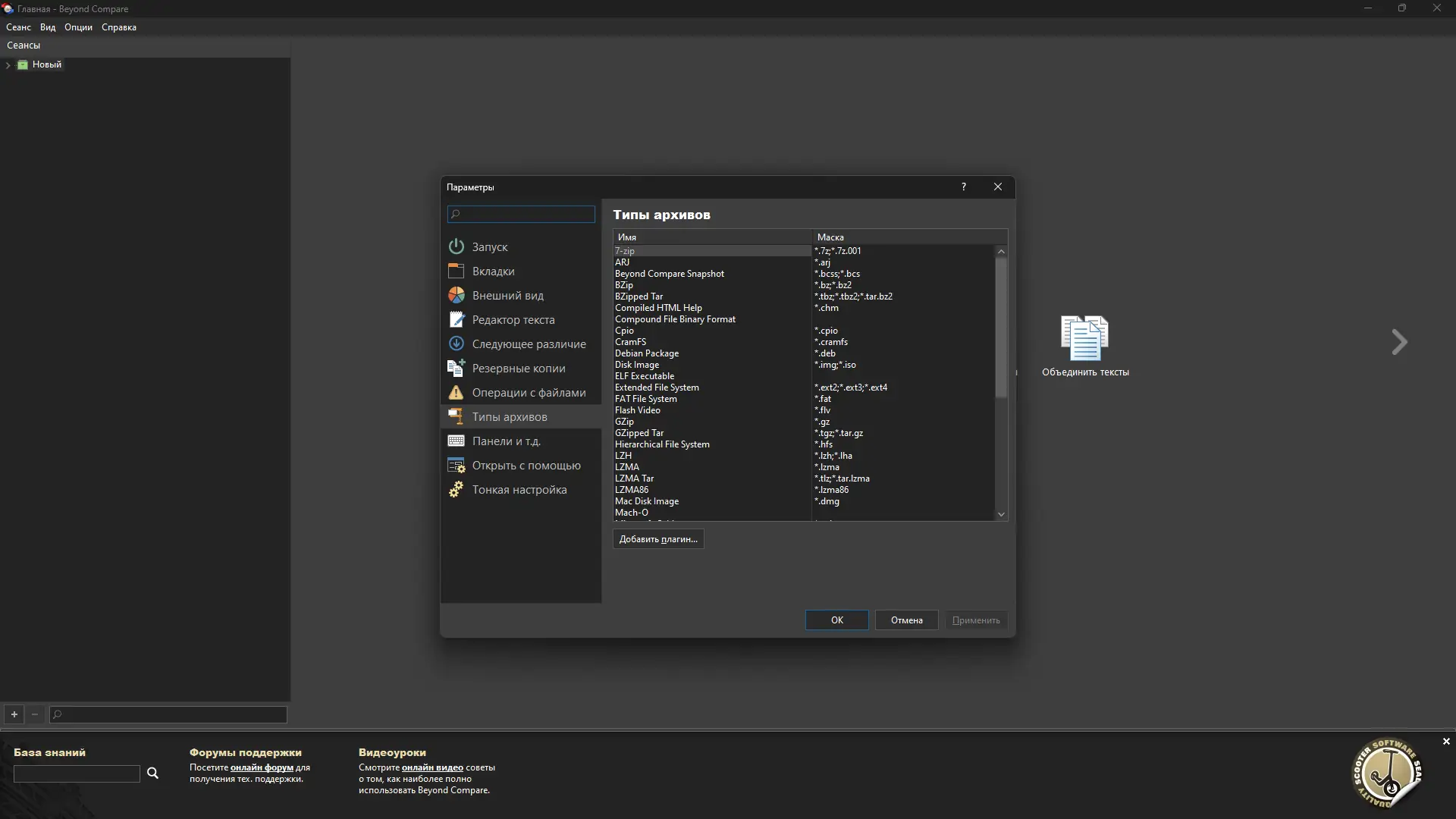Click the Следующее различие arrow icon
Screen dimensions: 1456x819
pyautogui.click(x=456, y=344)
